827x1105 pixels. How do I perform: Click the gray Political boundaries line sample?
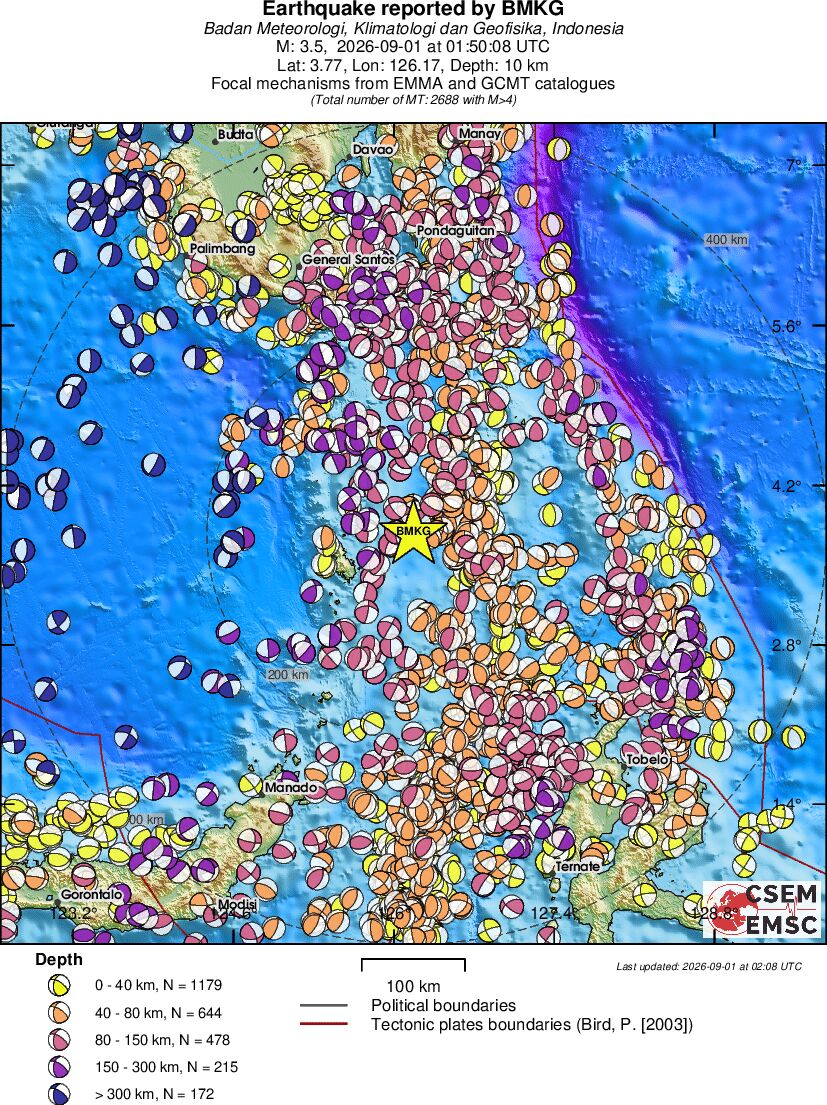pos(324,1006)
